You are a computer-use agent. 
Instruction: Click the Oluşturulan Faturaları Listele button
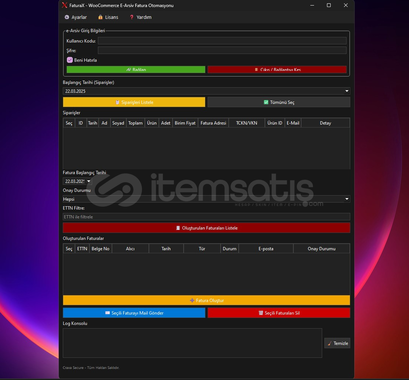[x=206, y=228]
